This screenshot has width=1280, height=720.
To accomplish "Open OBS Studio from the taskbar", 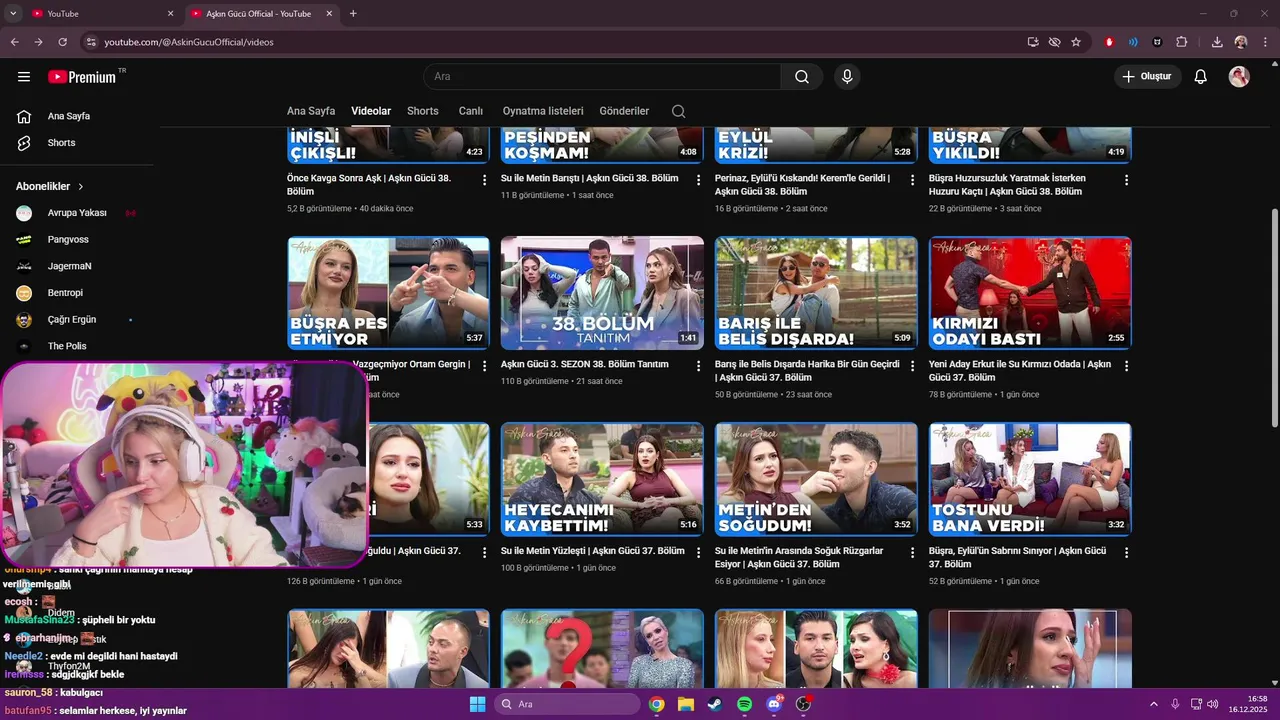I will click(x=803, y=704).
